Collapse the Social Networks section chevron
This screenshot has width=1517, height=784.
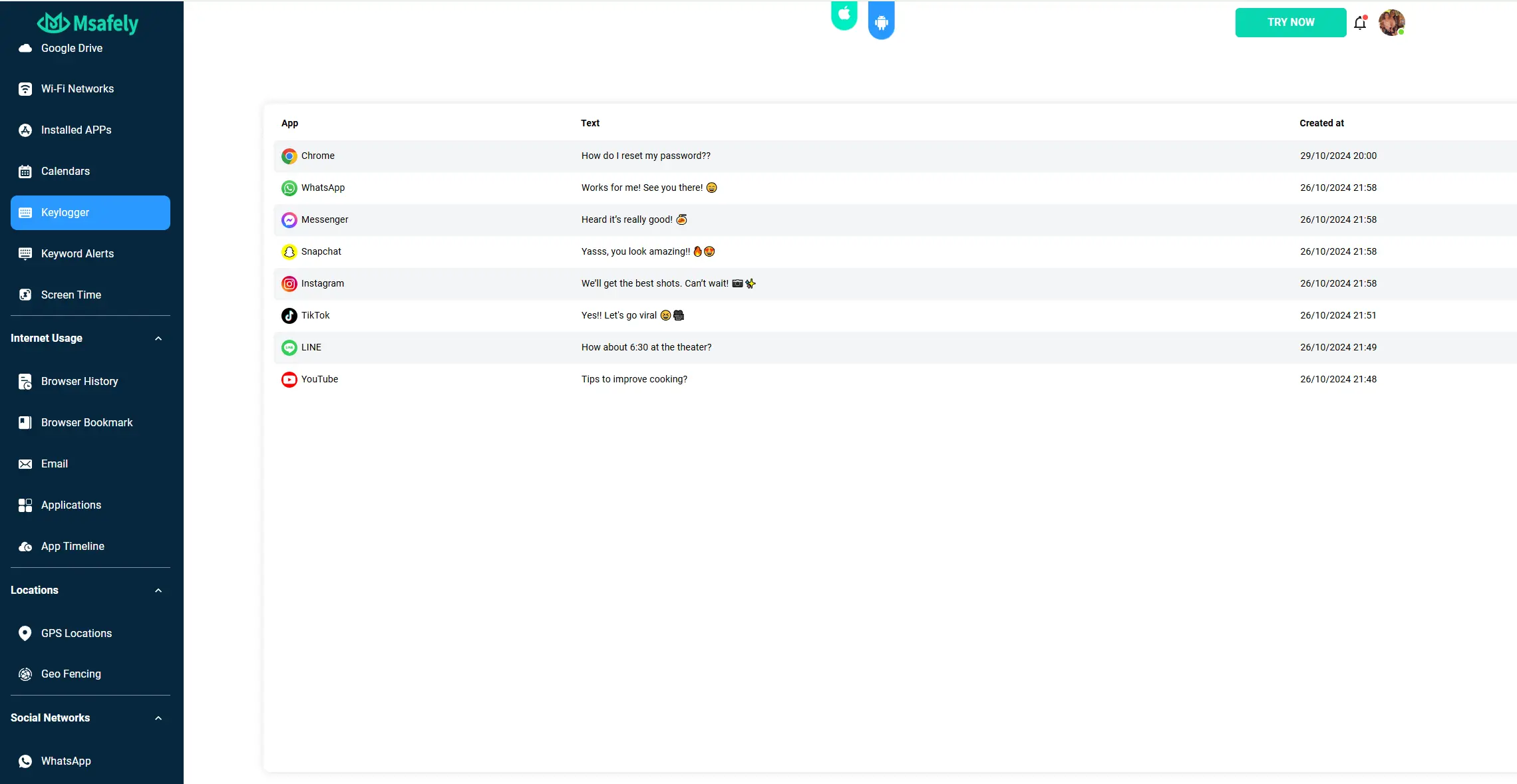(158, 718)
